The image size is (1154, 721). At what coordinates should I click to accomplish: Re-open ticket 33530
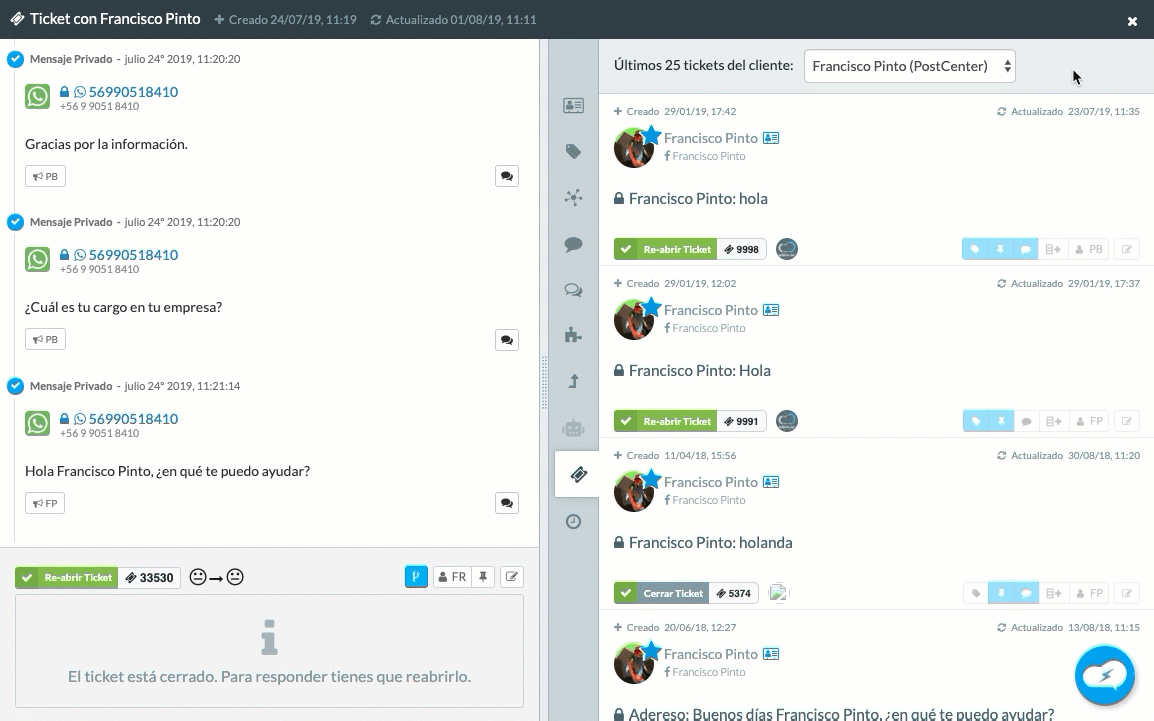pyautogui.click(x=67, y=578)
